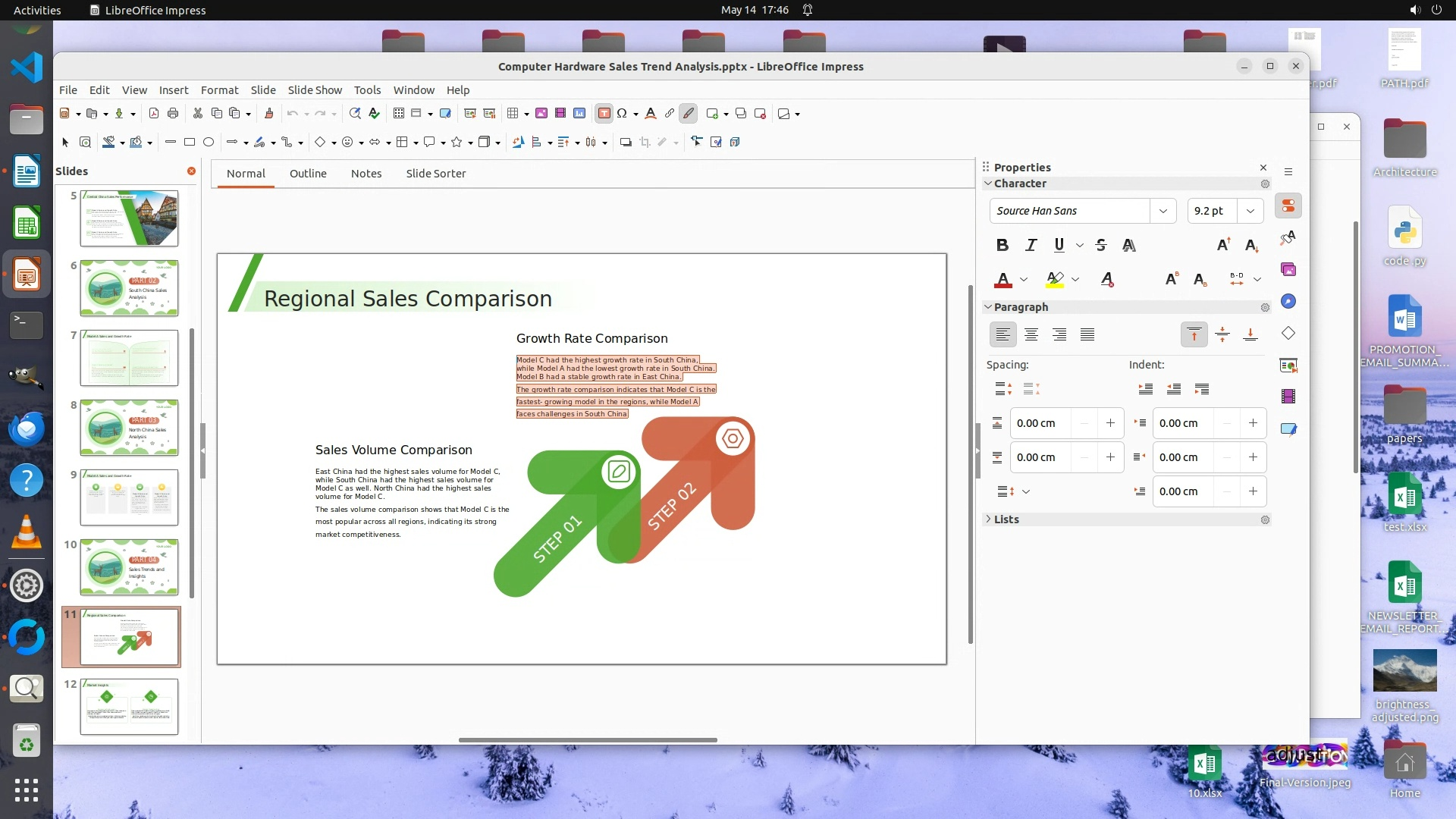1456x819 pixels.
Task: Toggle Italic formatting in sidebar
Action: (1031, 245)
